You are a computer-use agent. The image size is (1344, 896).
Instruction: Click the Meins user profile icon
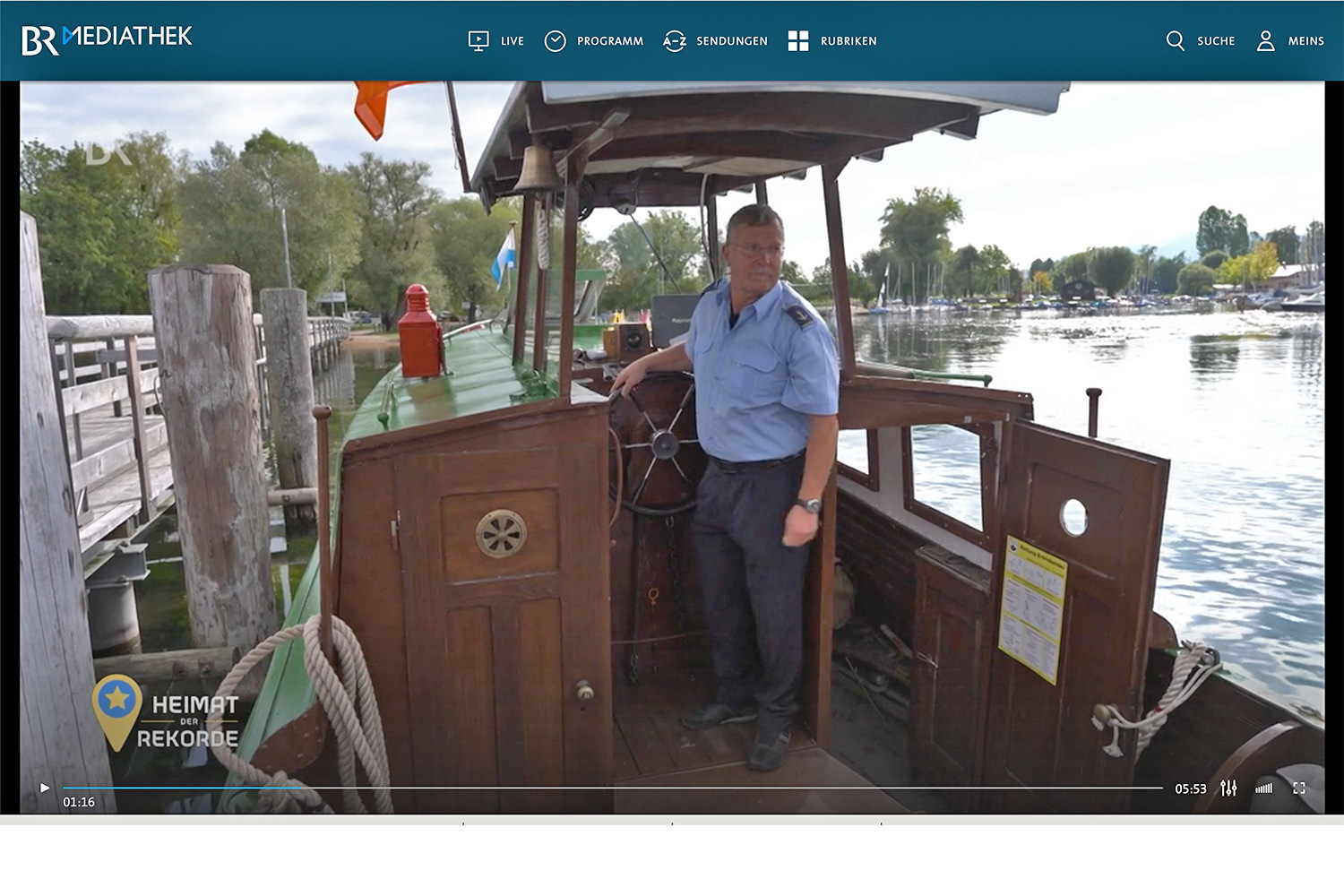click(1265, 40)
